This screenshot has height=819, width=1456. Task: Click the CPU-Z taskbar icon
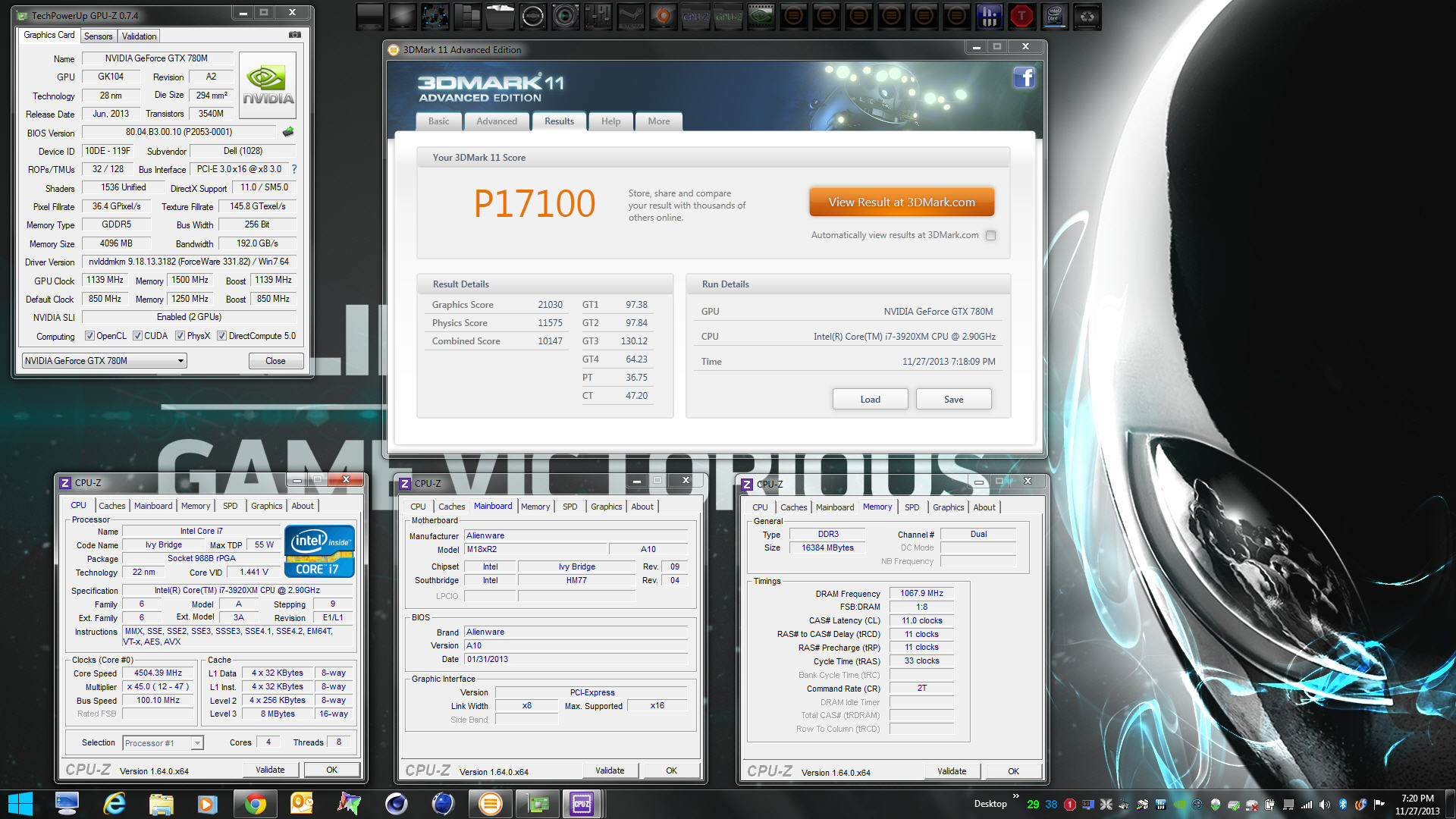582,804
